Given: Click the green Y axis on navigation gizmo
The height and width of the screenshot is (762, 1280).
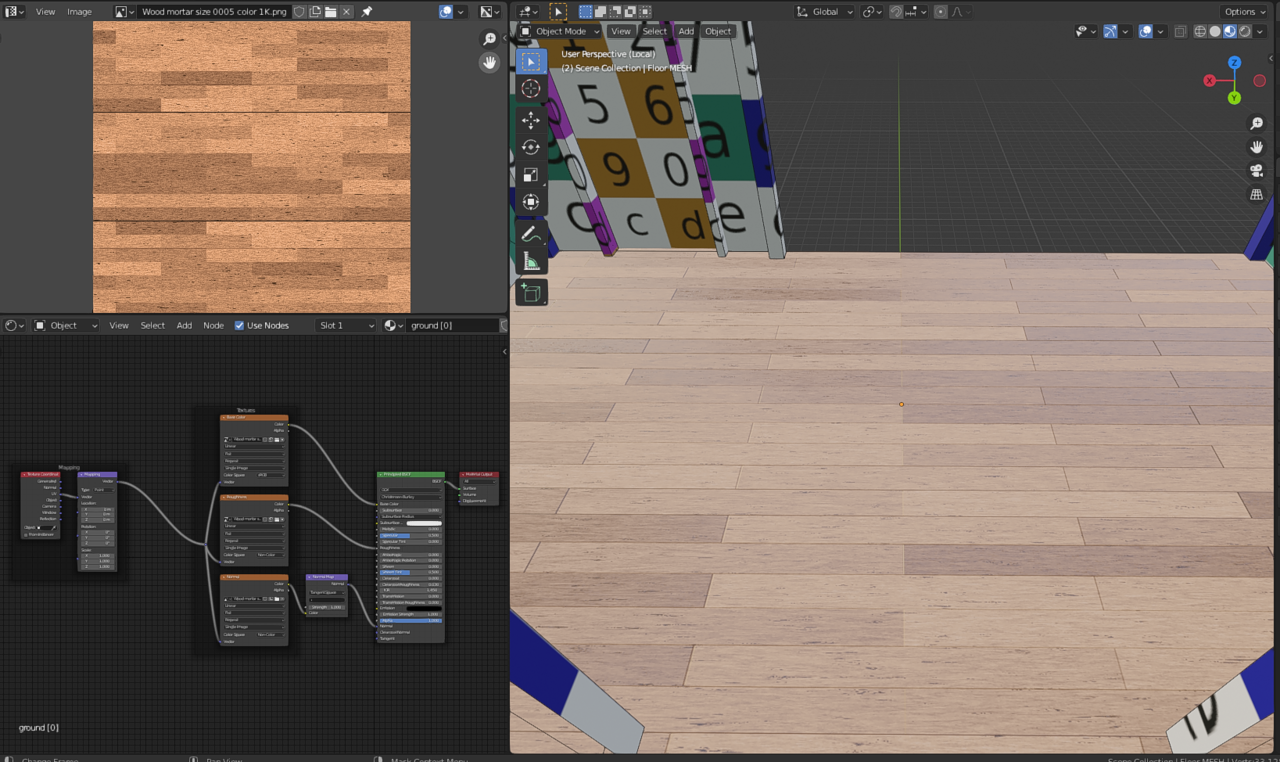Looking at the screenshot, I should [x=1235, y=98].
